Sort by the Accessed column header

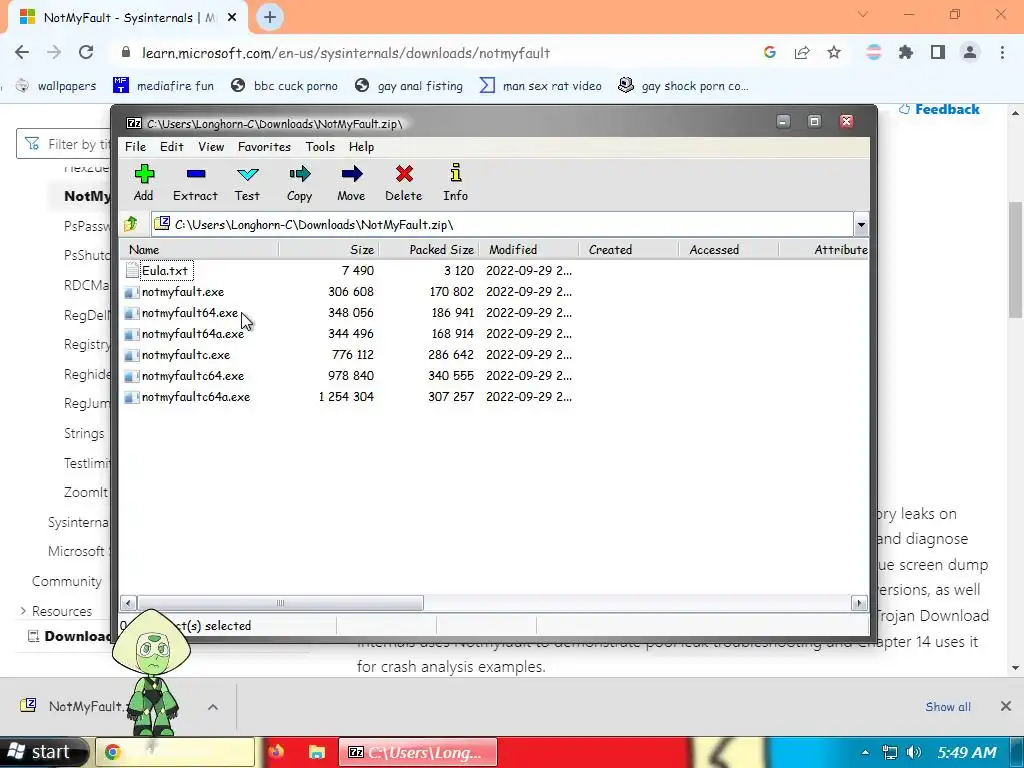coord(728,249)
